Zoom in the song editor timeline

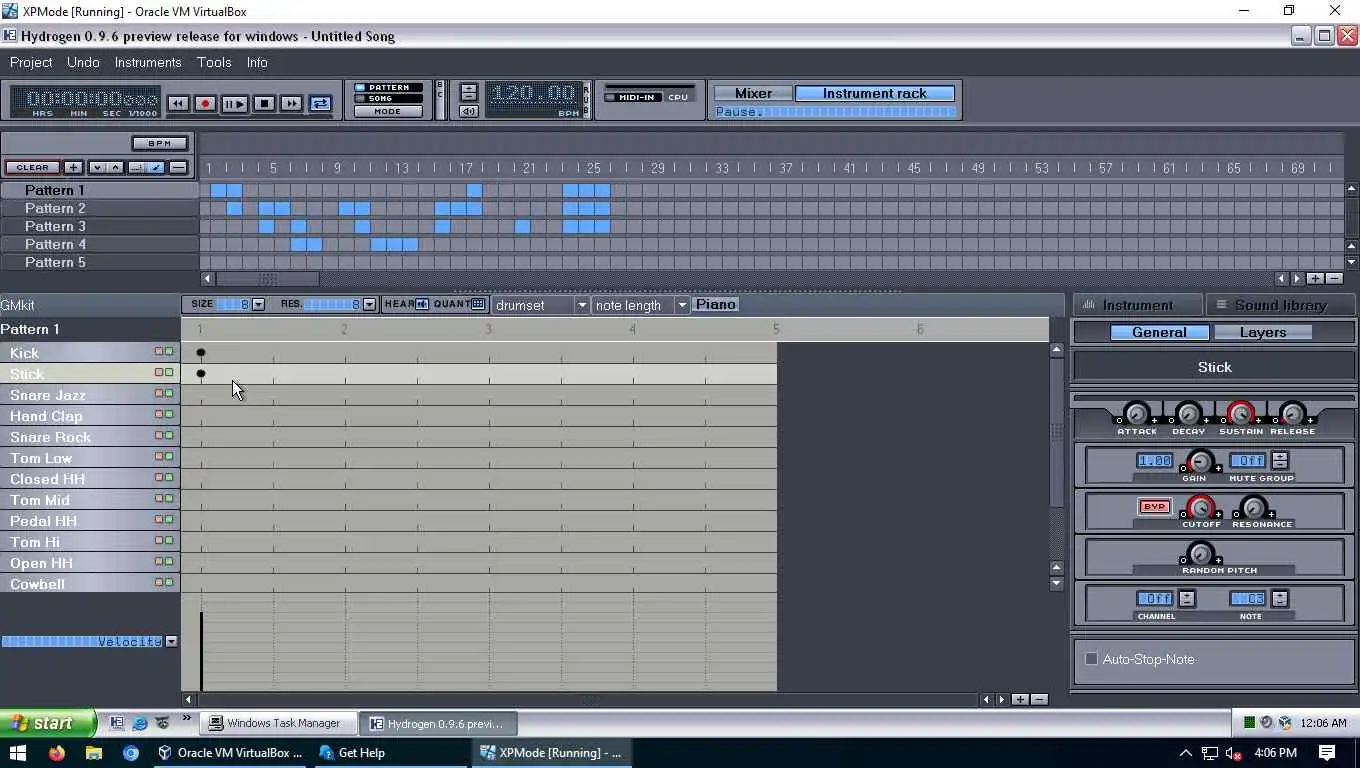point(1315,279)
